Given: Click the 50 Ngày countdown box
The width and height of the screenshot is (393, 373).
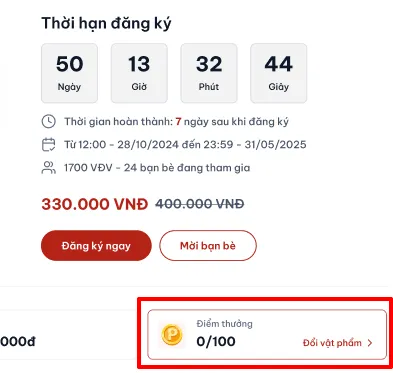Looking at the screenshot, I should pyautogui.click(x=69, y=73).
